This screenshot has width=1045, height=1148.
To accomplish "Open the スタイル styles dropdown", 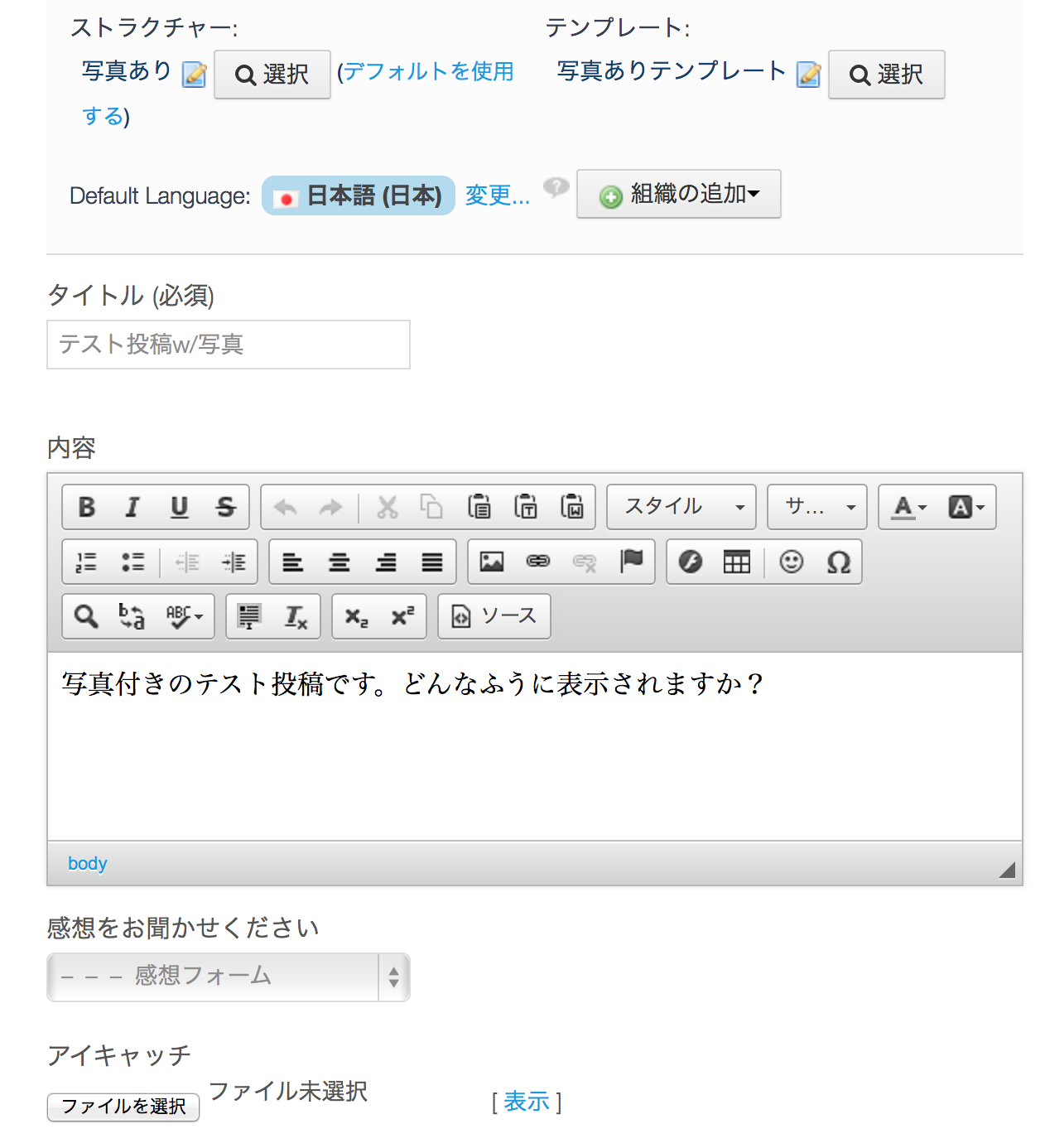I will pos(681,507).
